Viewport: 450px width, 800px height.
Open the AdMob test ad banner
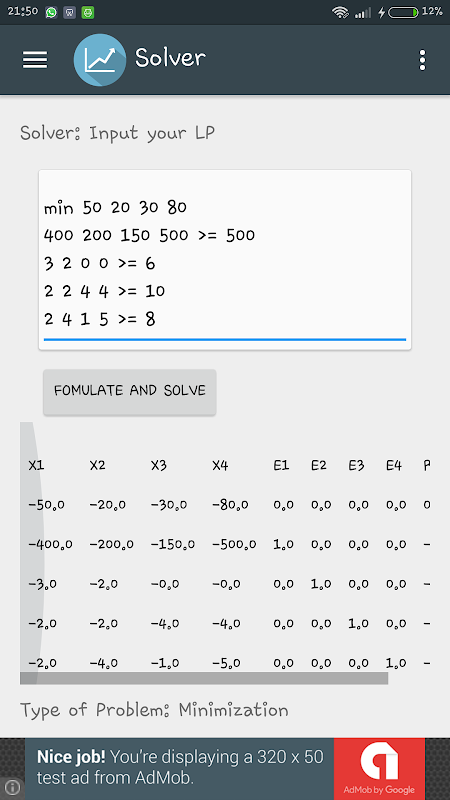click(x=225, y=768)
